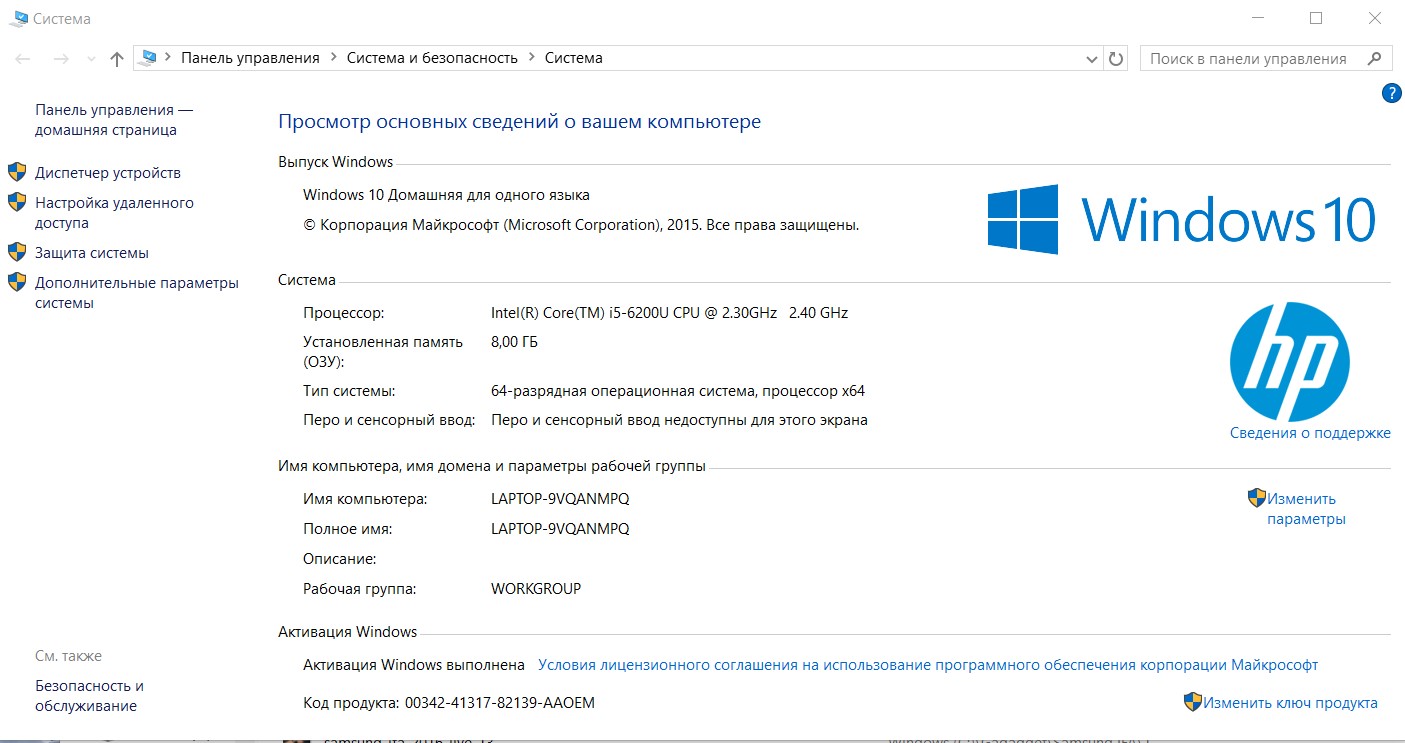1405x743 pixels.
Task: Open Дополнительные параметры системы
Action: (137, 293)
